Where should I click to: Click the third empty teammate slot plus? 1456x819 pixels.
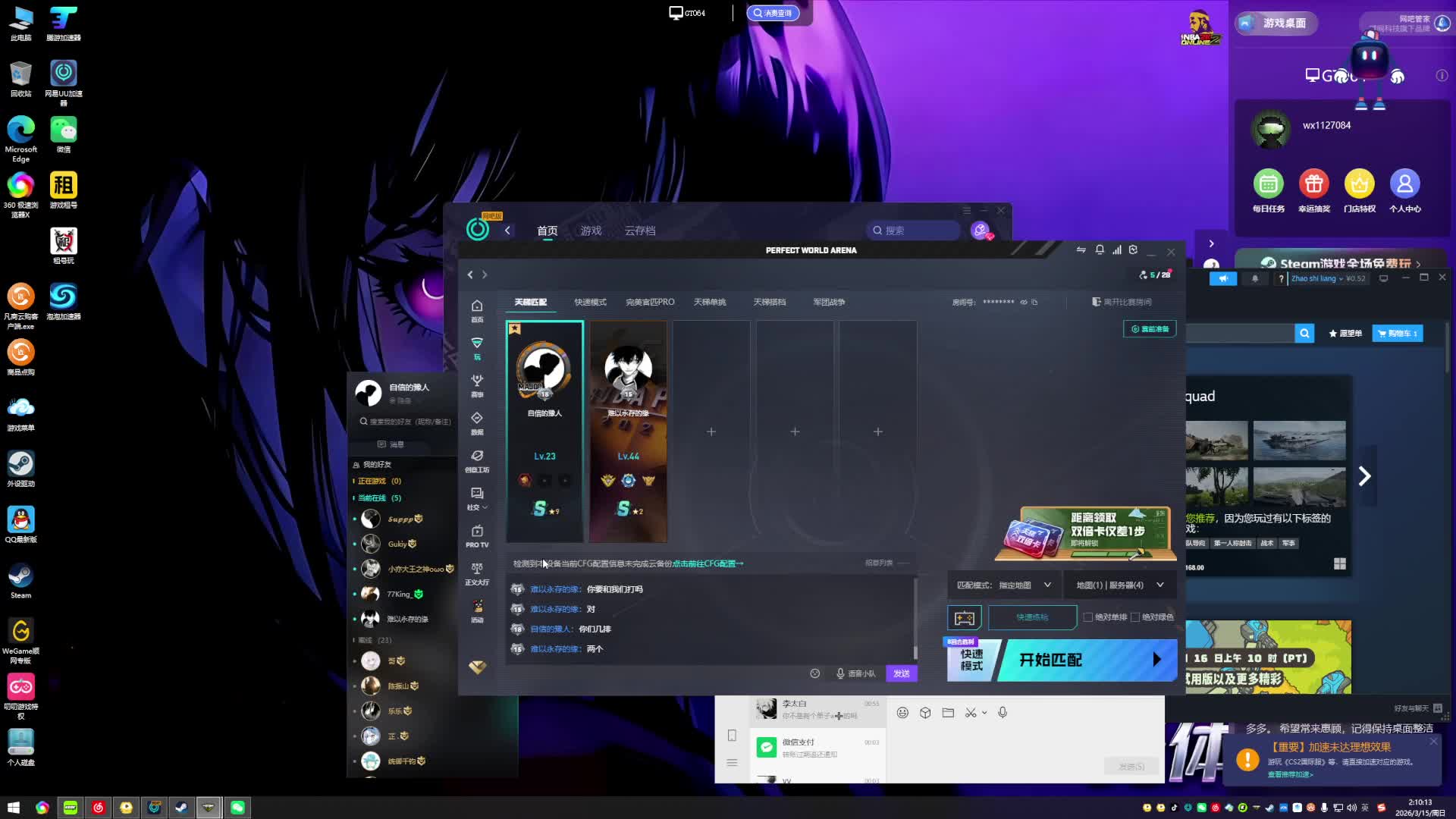pos(877,431)
